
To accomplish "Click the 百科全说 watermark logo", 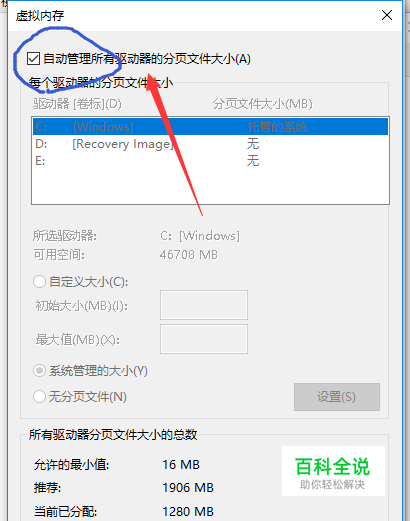I will [x=333, y=471].
